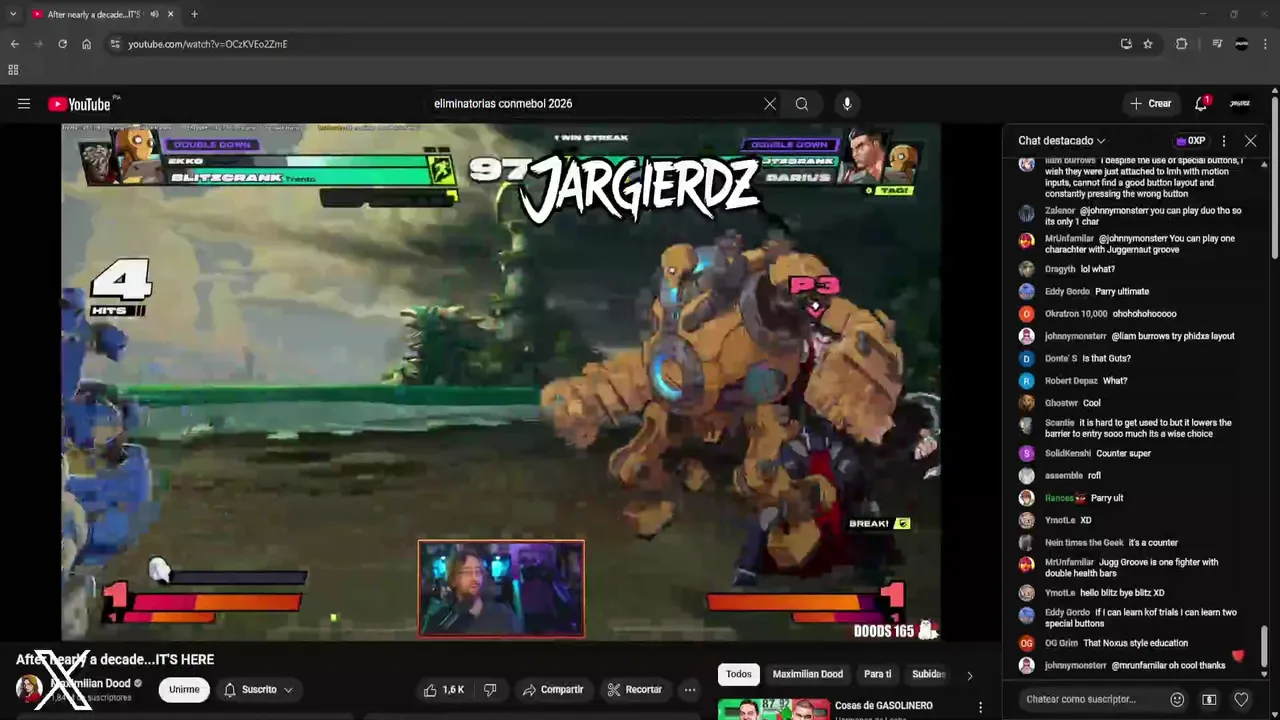
Task: Dislike the video with thumbs down
Action: [x=490, y=690]
